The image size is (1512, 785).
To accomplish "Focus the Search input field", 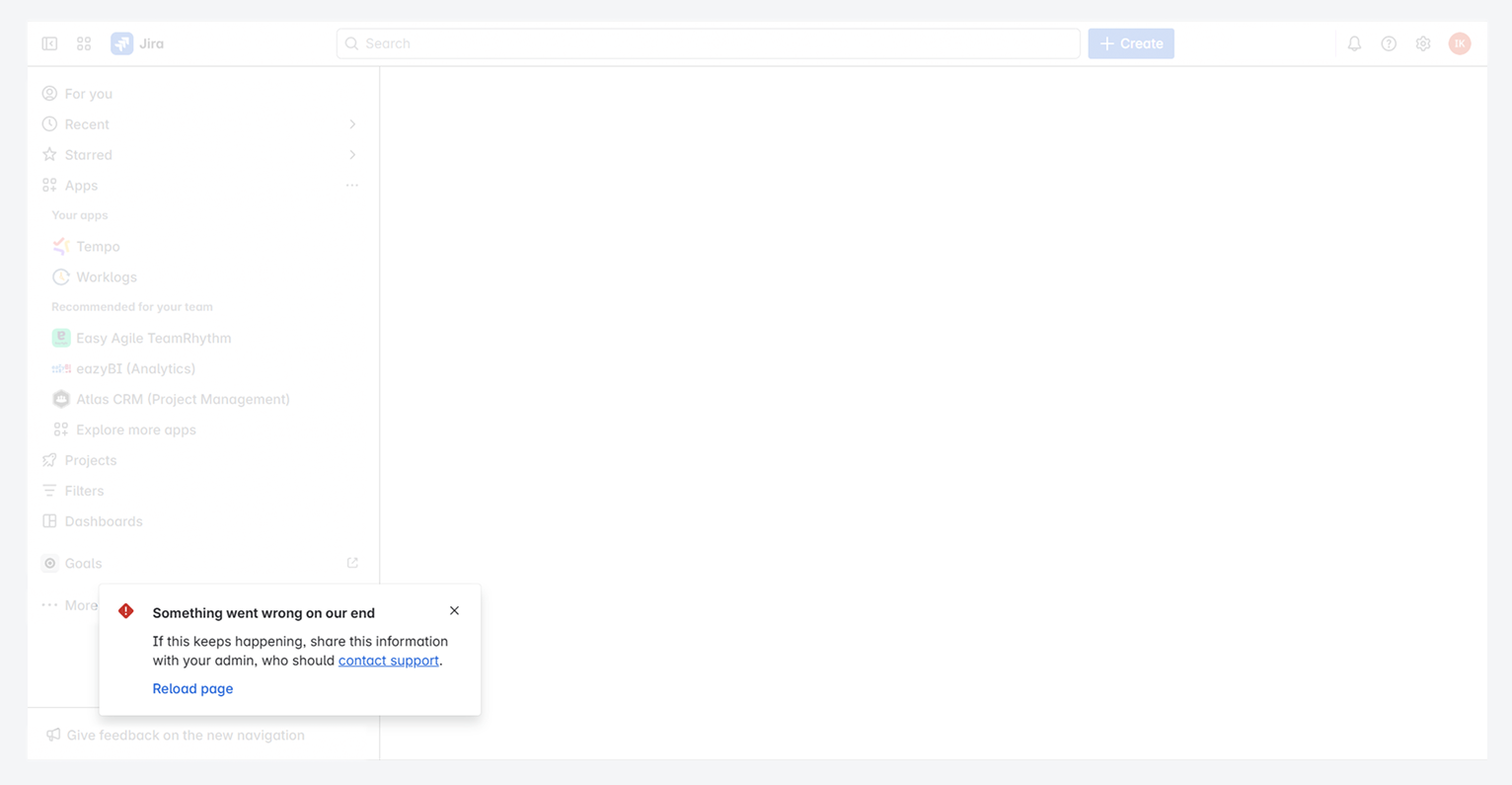I will pos(709,43).
